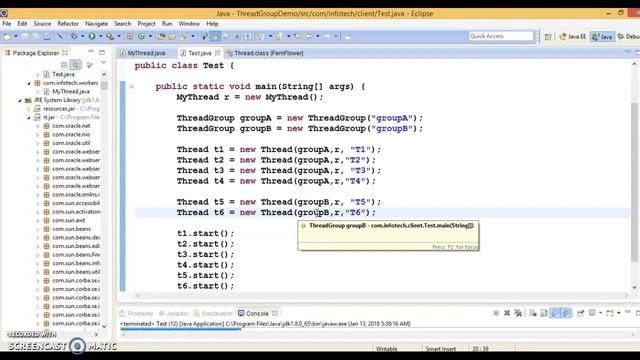Open the Project menu

[x=147, y=24]
